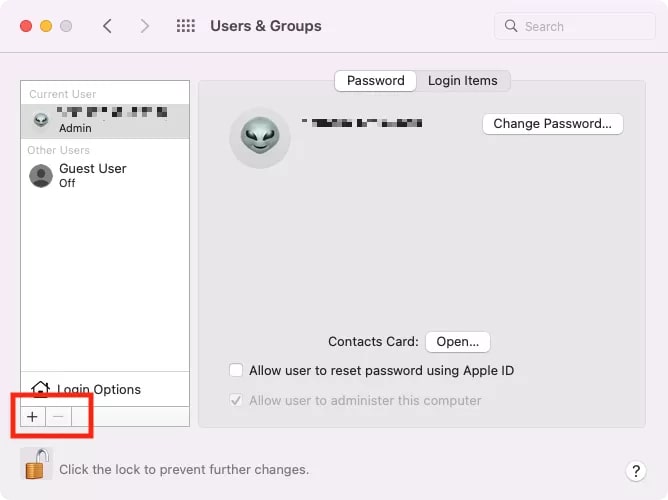Zoom the window with the green button
The width and height of the screenshot is (668, 500).
[x=66, y=26]
